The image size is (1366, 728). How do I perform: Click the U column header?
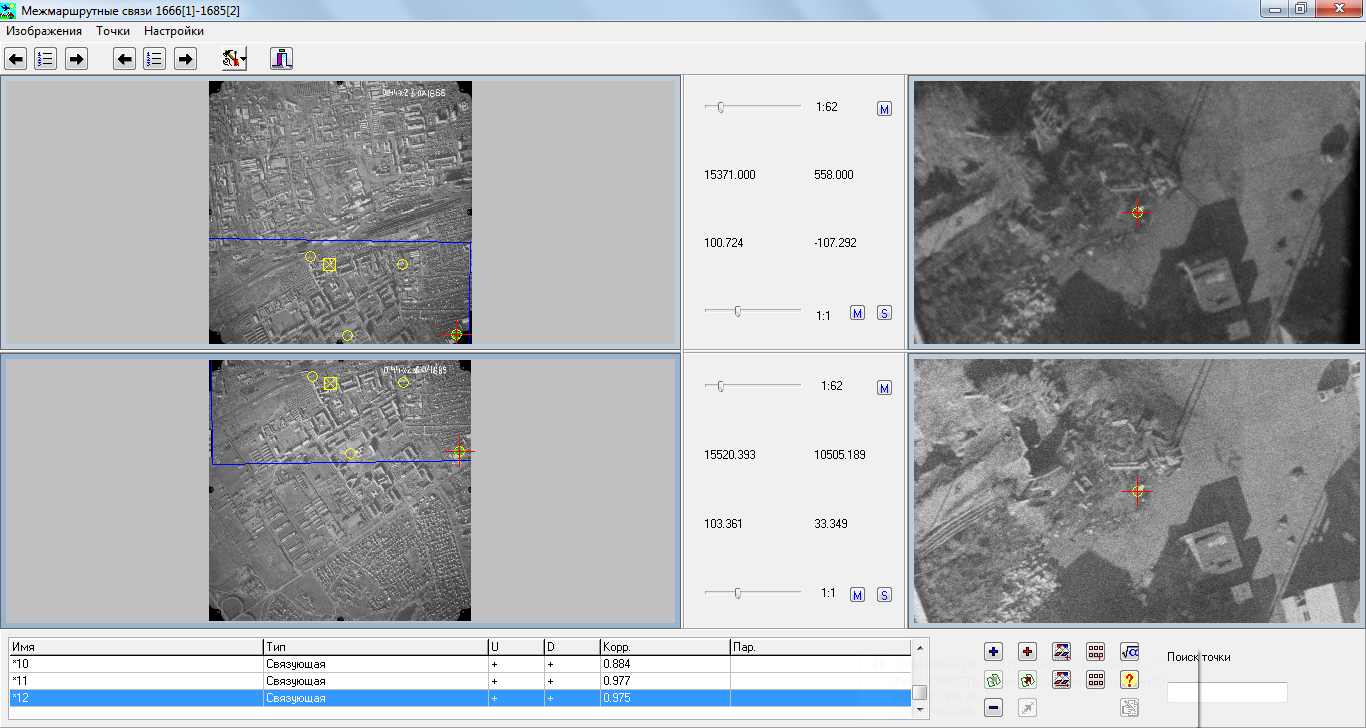pos(515,647)
